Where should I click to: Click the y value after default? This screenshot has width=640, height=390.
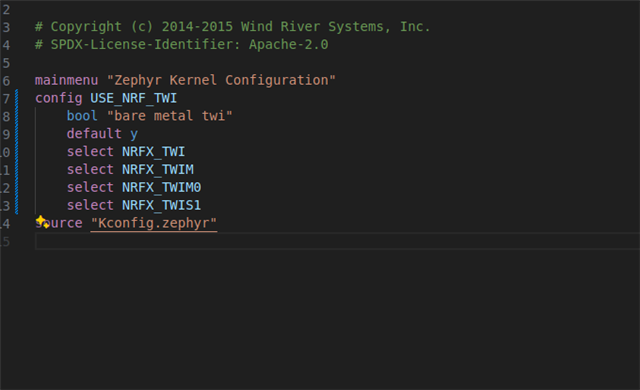[134, 135]
